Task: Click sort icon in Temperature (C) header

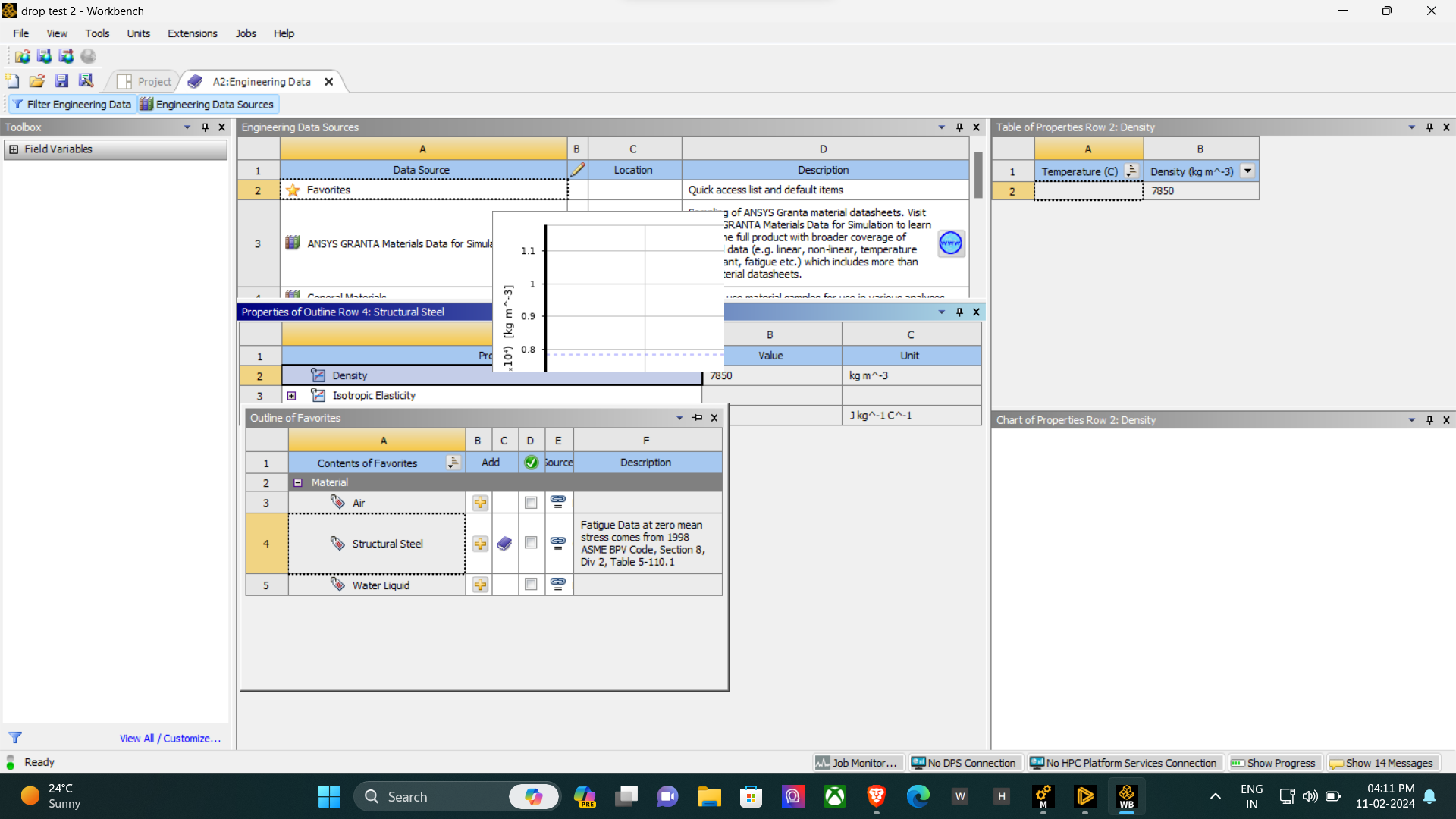Action: (x=1131, y=171)
